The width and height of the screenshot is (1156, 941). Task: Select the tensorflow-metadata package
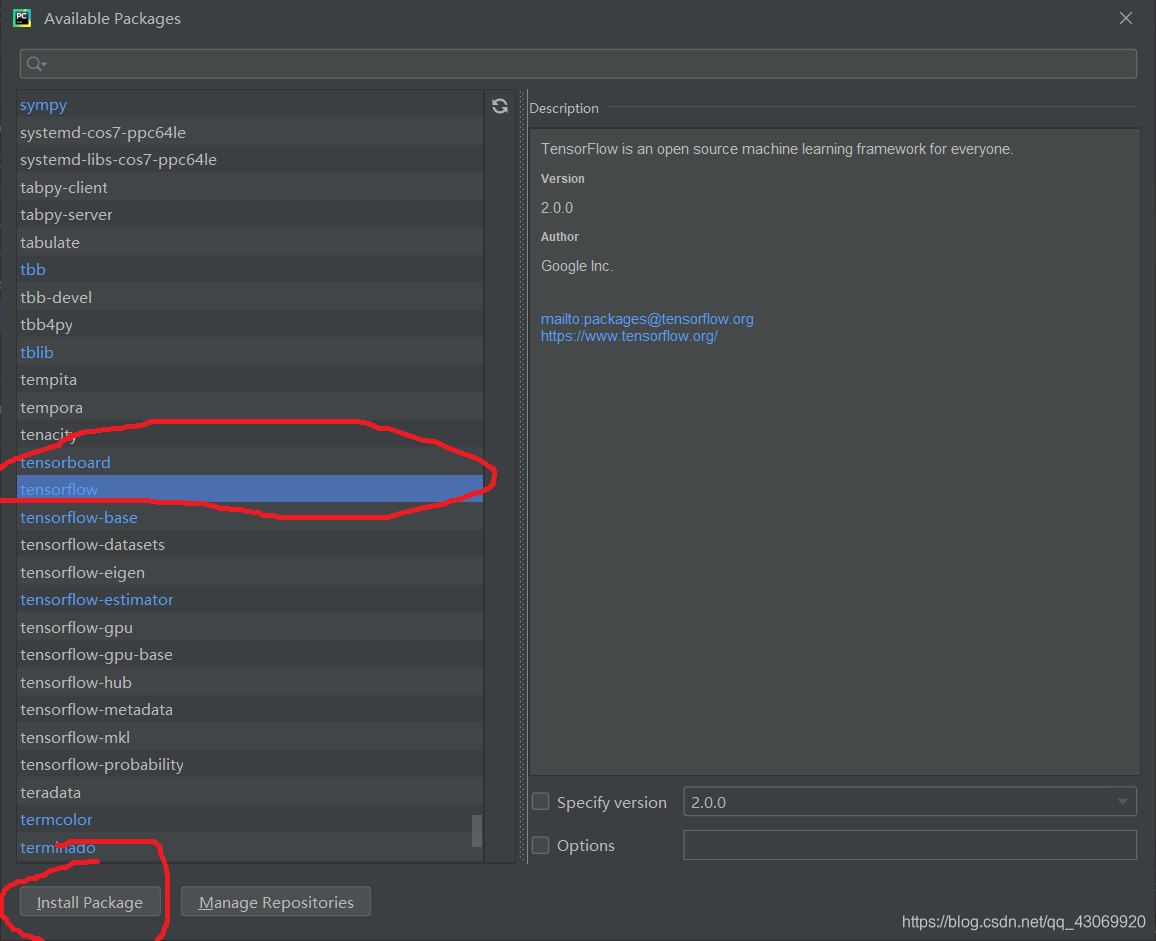[250, 709]
